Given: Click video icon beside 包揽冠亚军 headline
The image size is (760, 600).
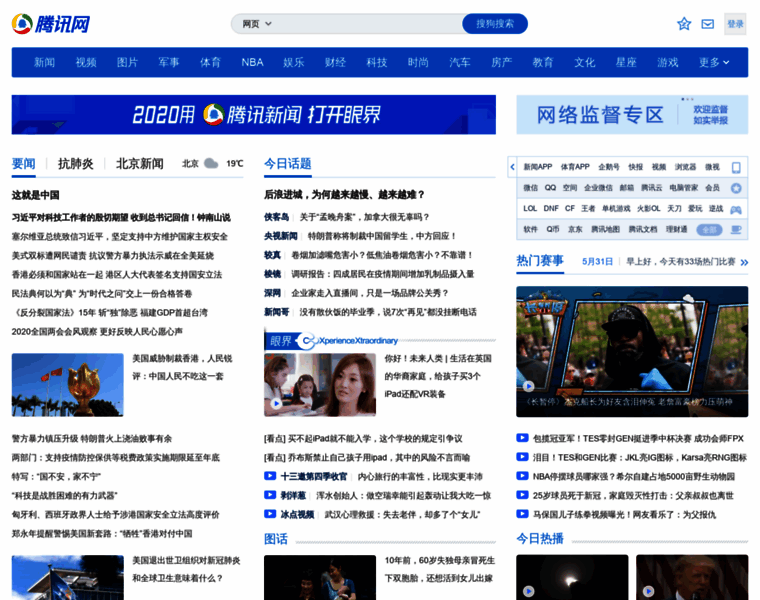Looking at the screenshot, I should point(522,438).
